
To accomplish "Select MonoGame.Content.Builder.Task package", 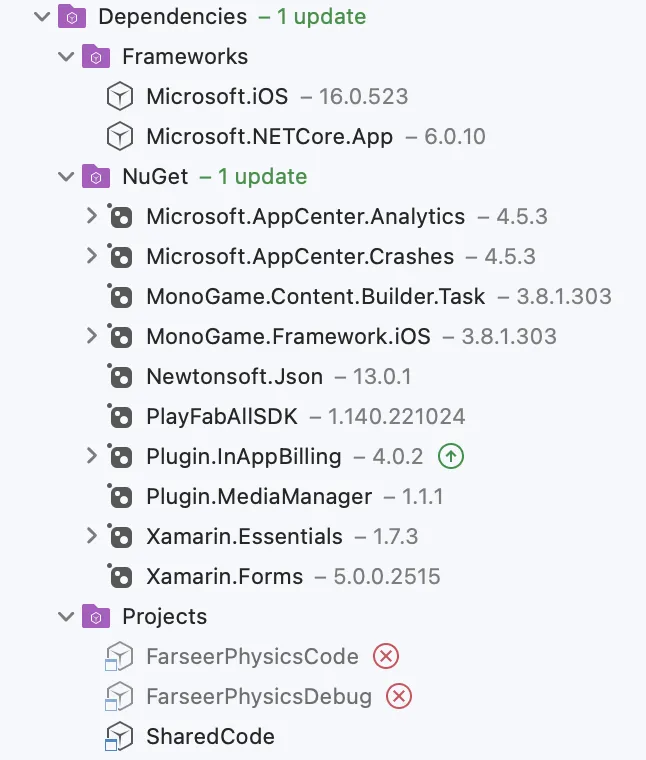I will (315, 297).
